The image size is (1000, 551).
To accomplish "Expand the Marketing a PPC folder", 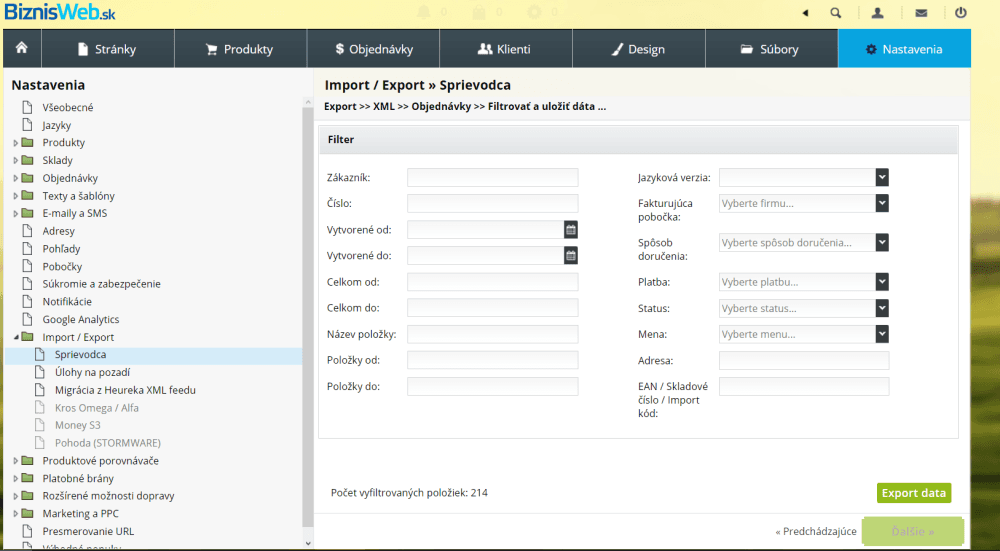I will [x=16, y=513].
